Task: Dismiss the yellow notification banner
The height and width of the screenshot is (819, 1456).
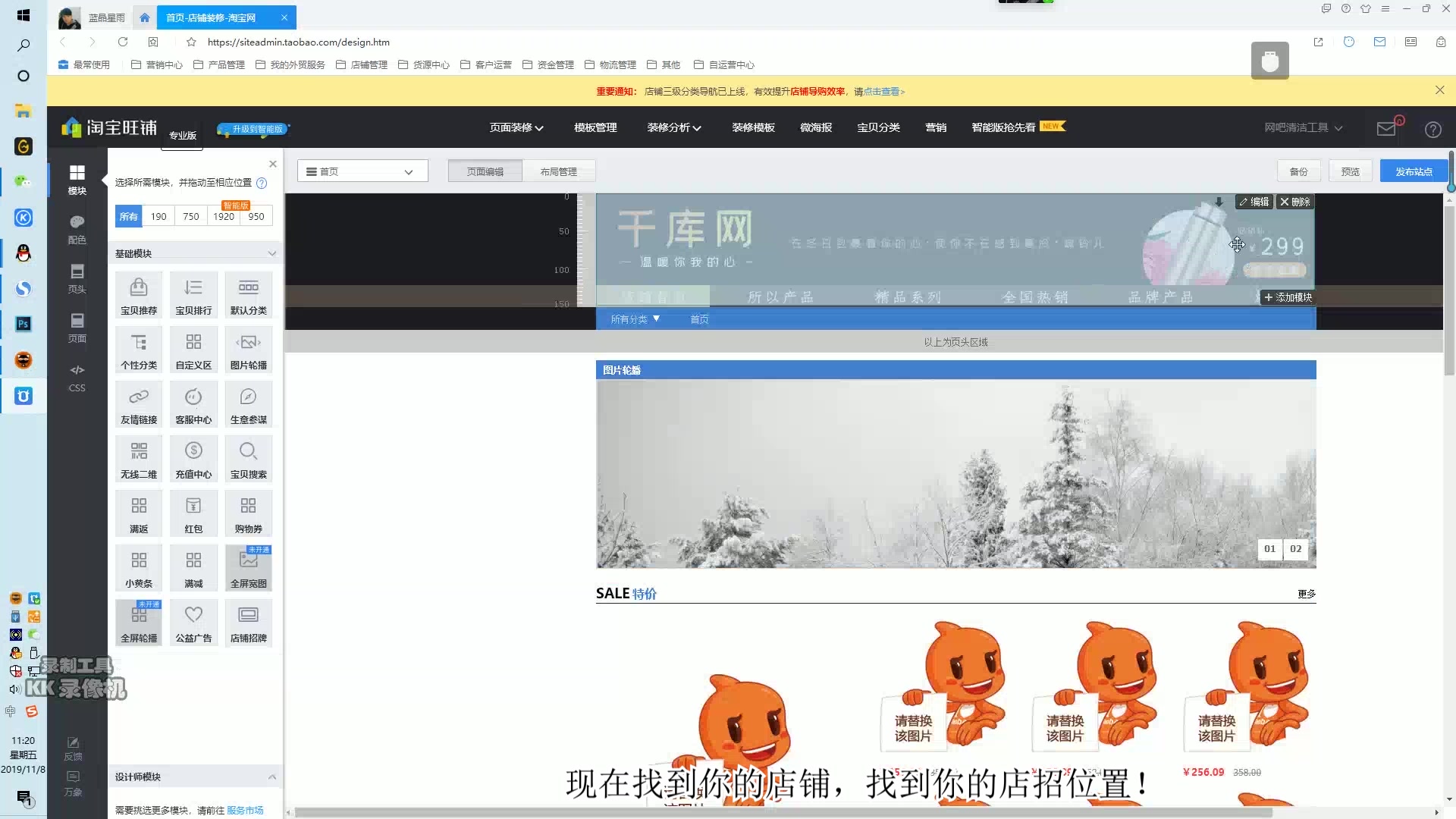Action: click(x=1439, y=90)
